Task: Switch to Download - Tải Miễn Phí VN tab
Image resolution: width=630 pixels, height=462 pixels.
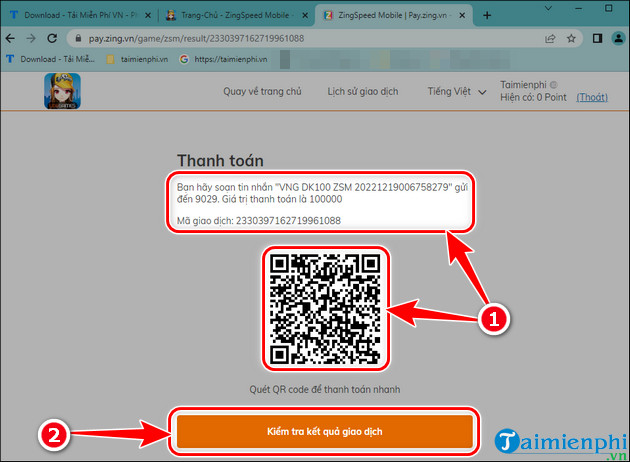Action: tap(78, 15)
